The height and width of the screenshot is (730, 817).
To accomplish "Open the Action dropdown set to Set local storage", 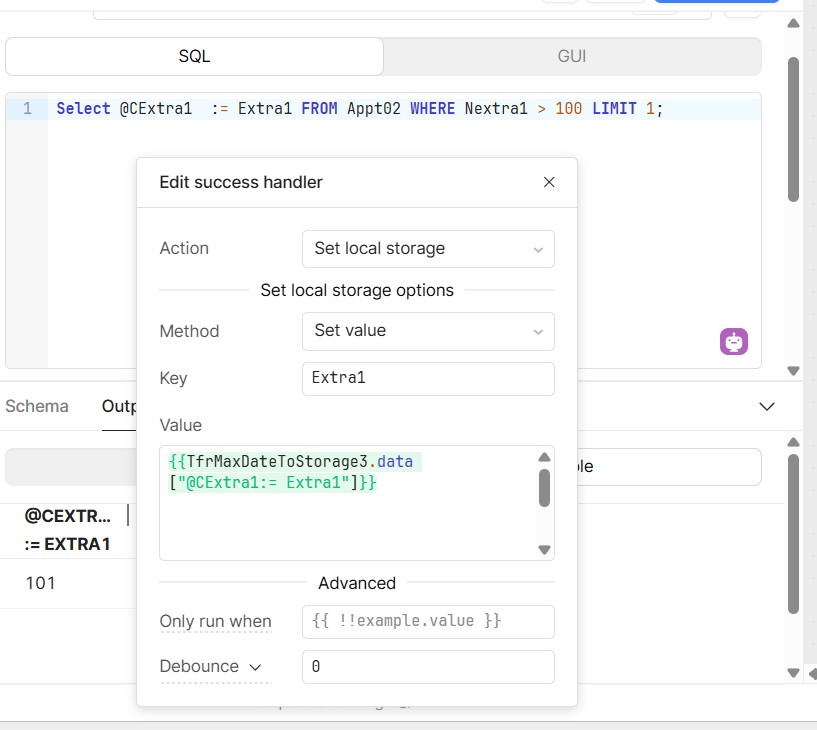I will pos(428,249).
